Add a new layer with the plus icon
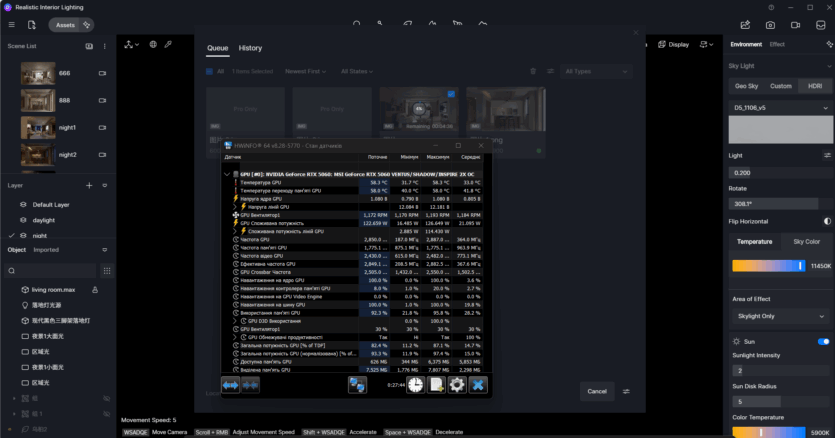The image size is (835, 438). pyautogui.click(x=89, y=185)
